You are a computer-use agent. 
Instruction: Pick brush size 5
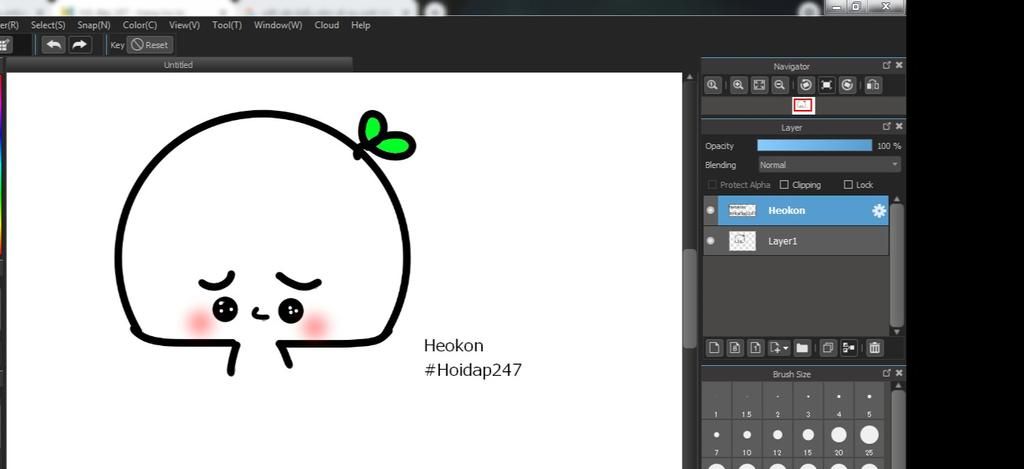[x=869, y=400]
